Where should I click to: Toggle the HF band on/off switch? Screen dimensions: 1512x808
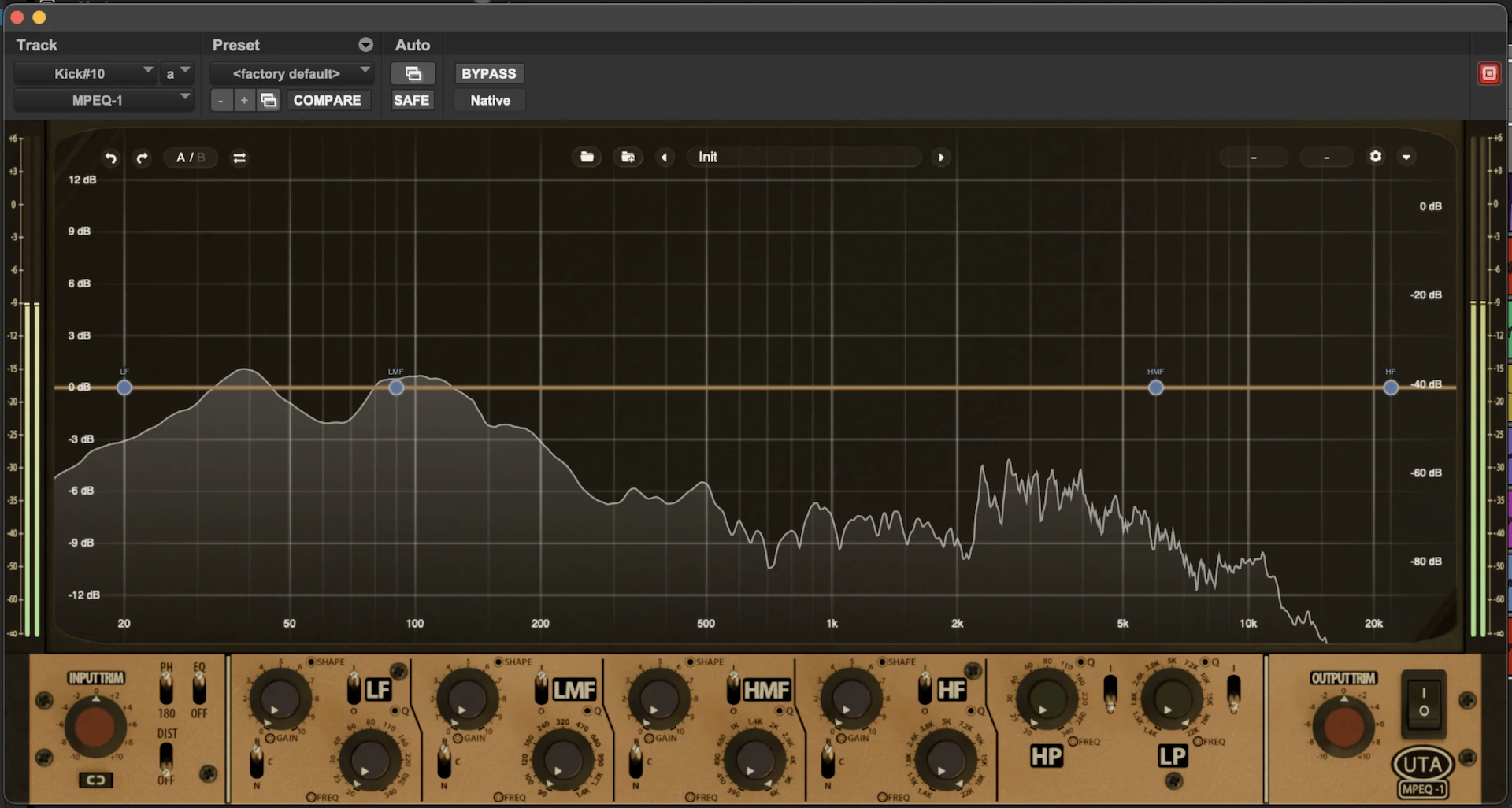925,688
